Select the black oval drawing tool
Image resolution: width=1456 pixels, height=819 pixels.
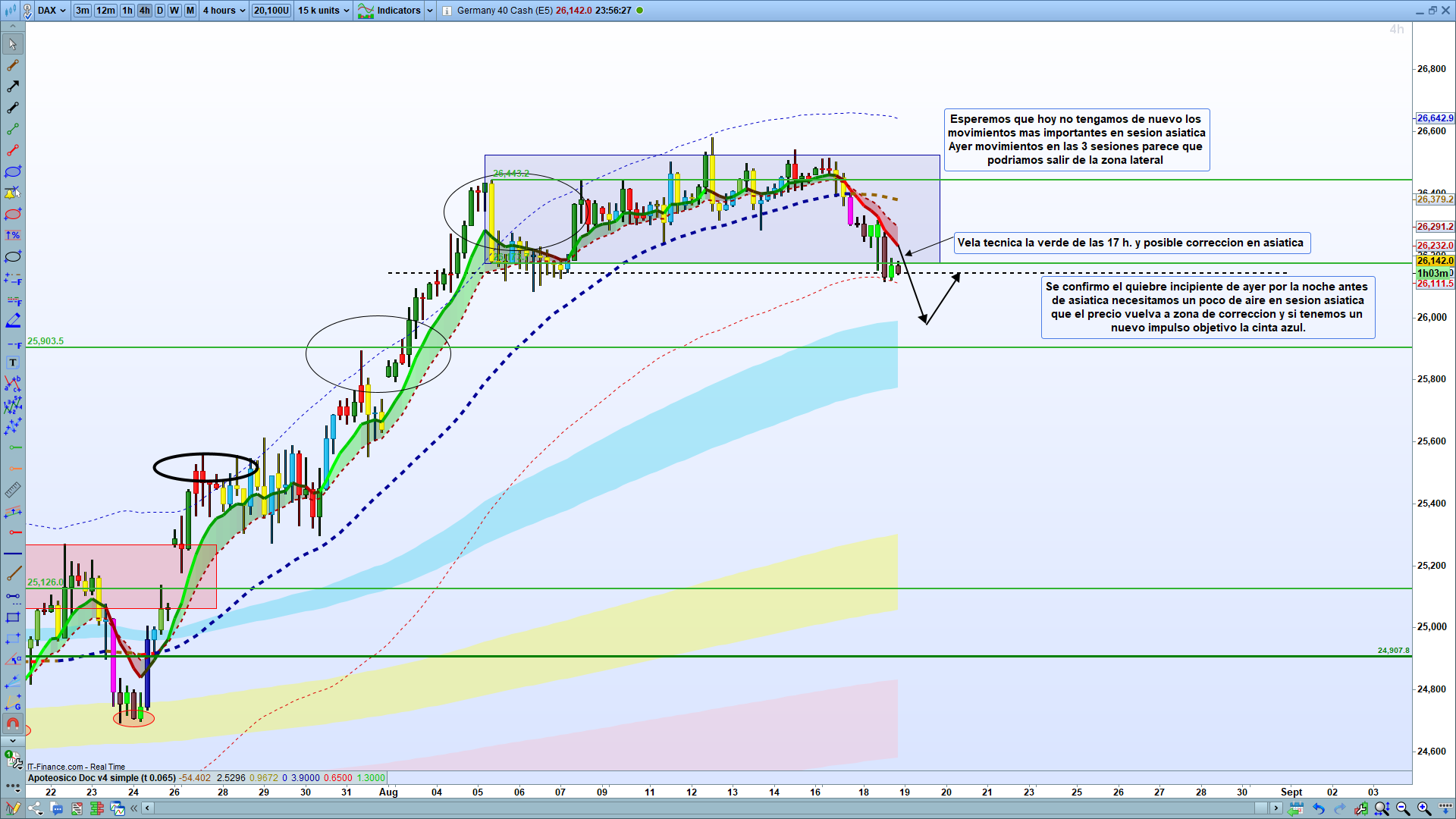point(13,256)
